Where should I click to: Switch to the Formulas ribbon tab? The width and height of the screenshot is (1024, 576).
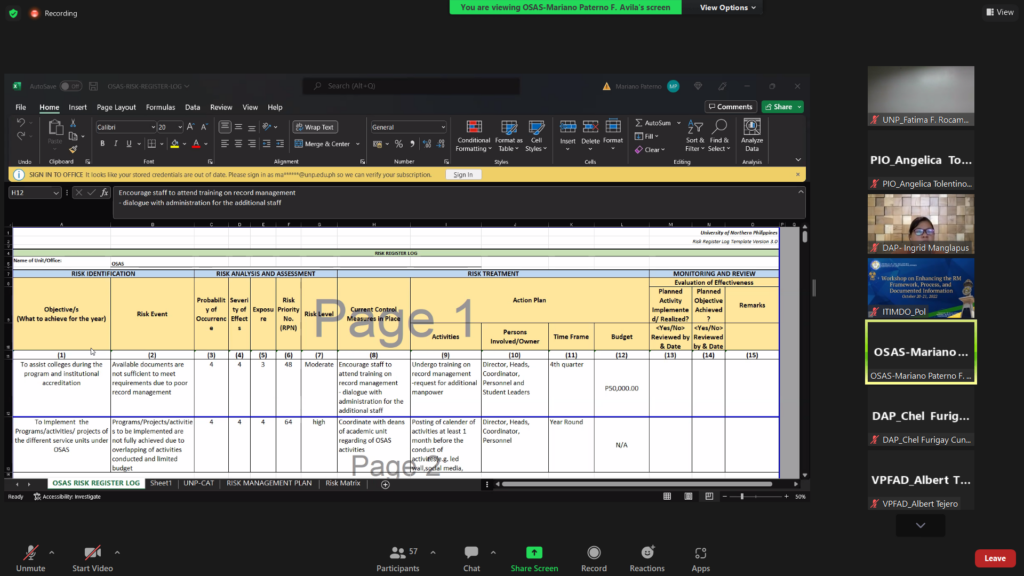(160, 107)
